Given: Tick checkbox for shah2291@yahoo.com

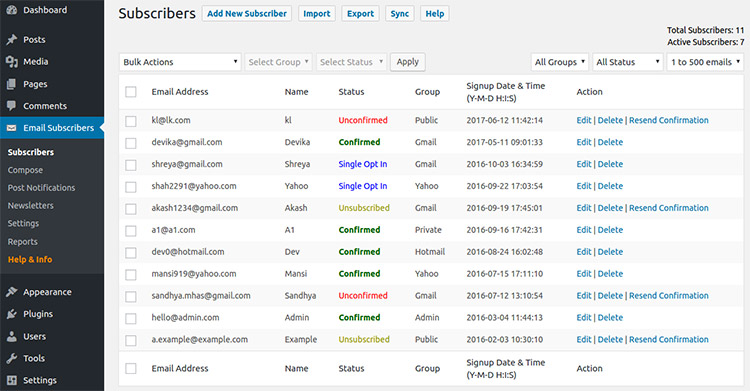Looking at the screenshot, I should [x=131, y=187].
